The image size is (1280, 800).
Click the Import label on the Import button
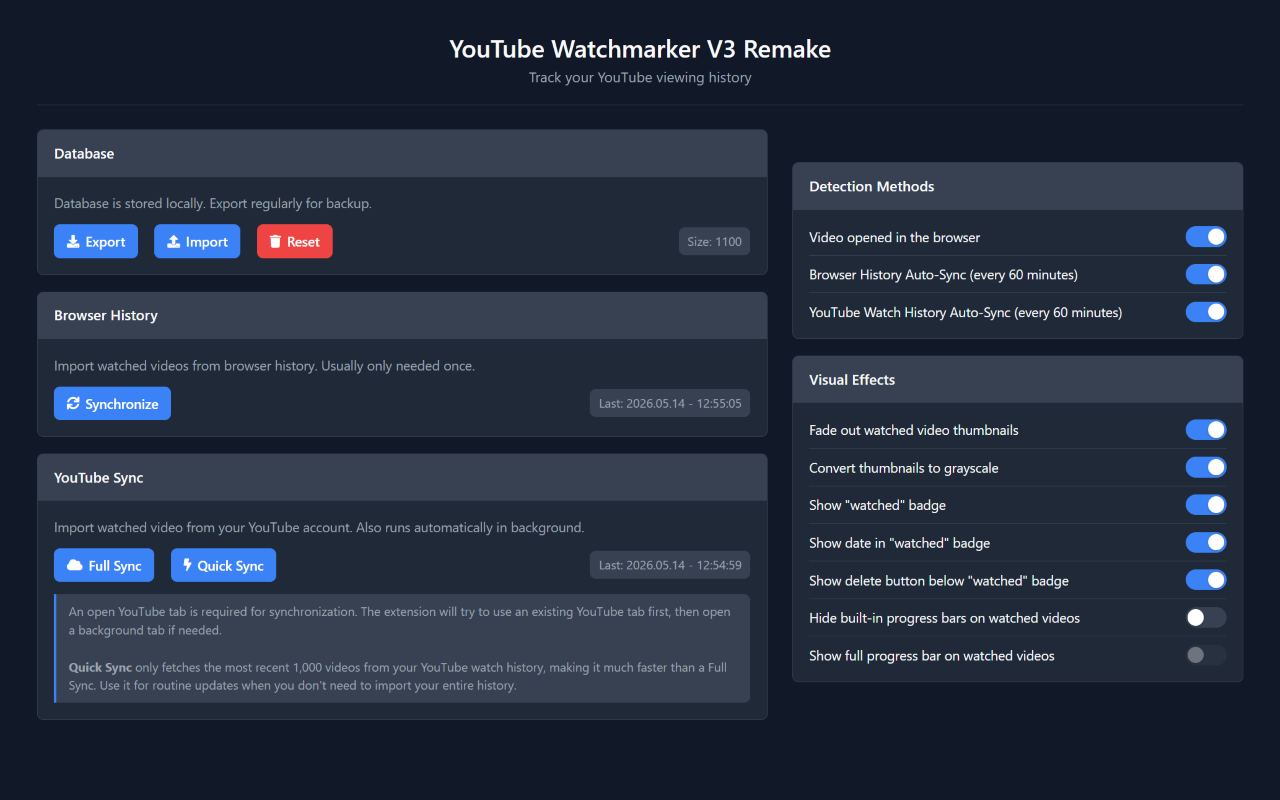[207, 242]
